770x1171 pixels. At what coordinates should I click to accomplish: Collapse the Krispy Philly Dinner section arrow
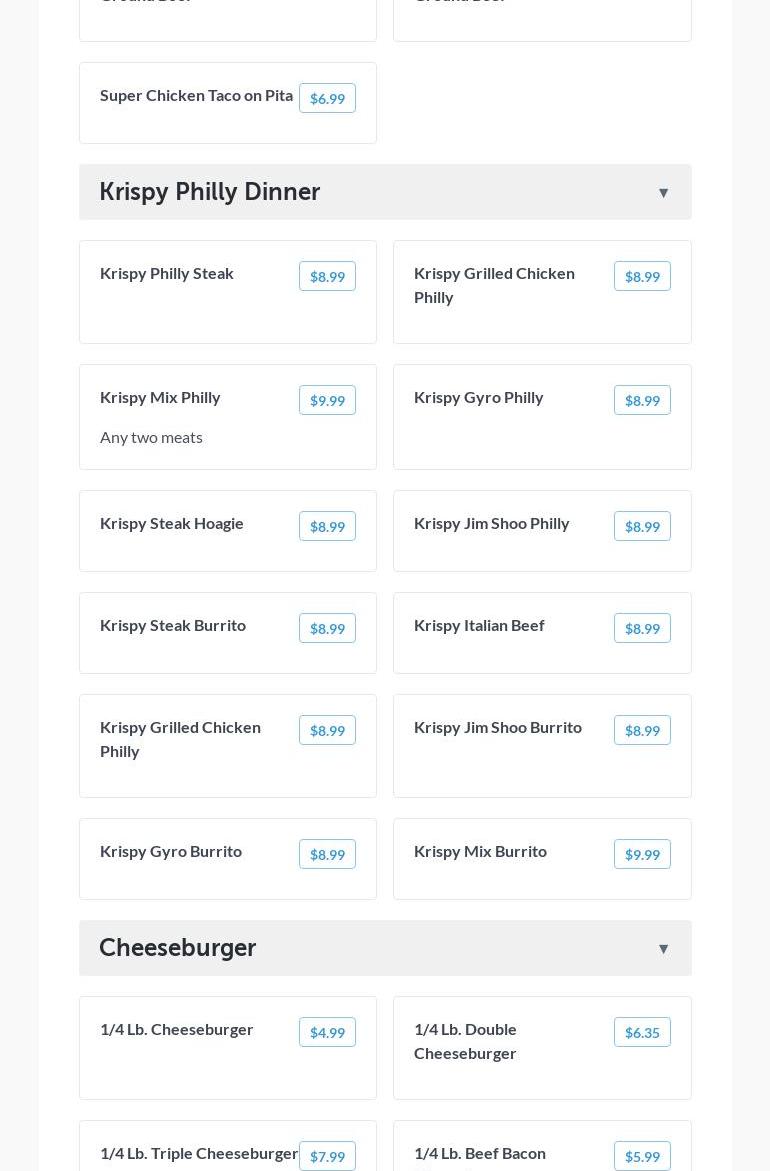(x=663, y=193)
